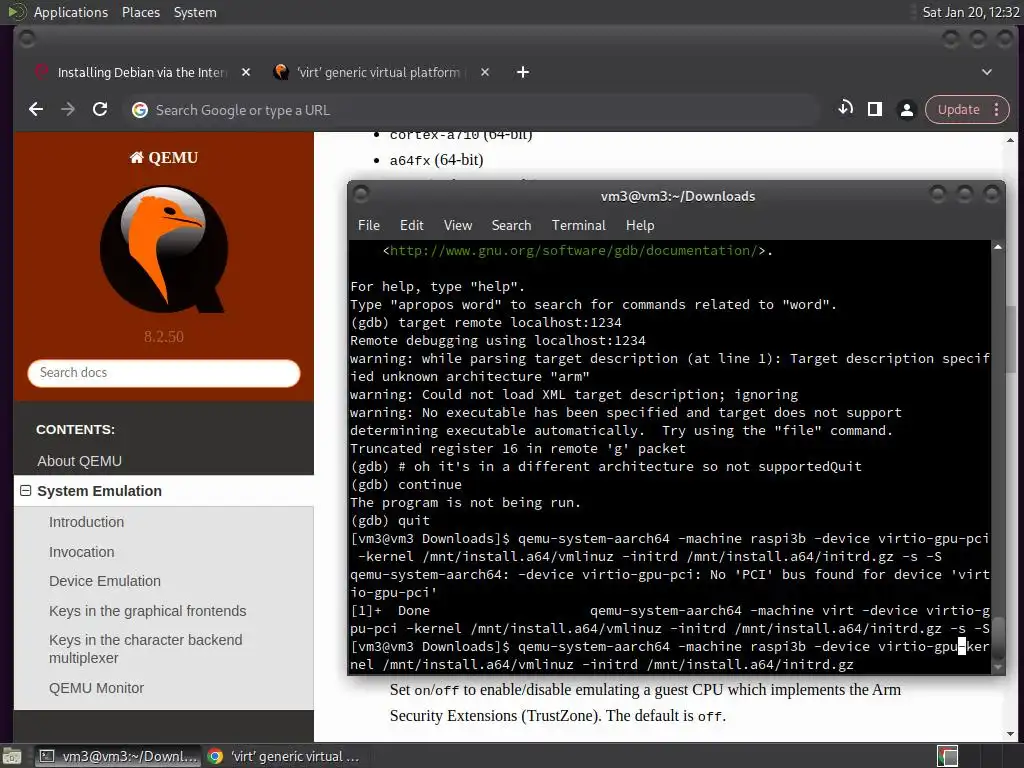1024x768 pixels.
Task: Open System Emulation contents entry
Action: point(99,491)
